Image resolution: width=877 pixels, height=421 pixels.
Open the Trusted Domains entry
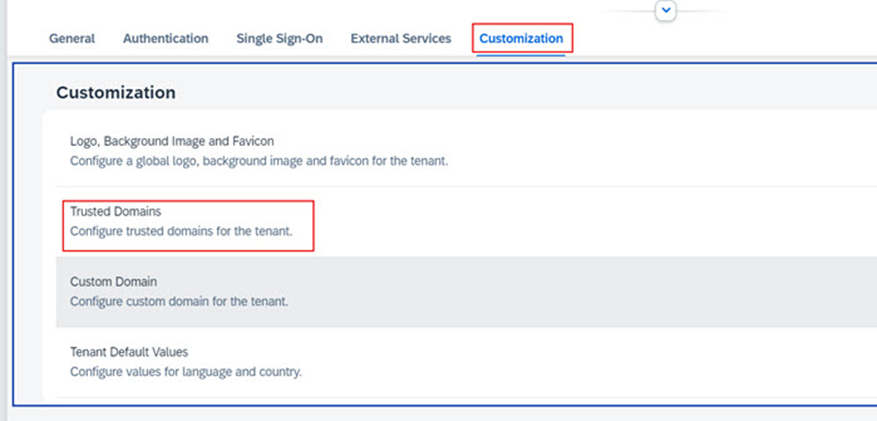[115, 212]
